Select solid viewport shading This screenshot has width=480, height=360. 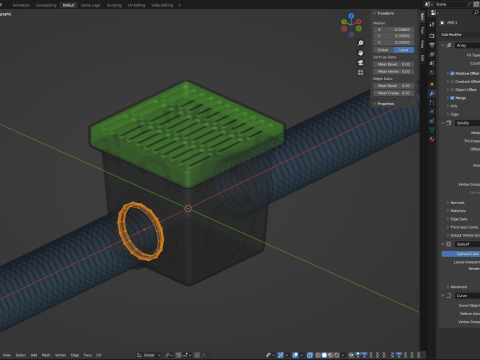324,355
